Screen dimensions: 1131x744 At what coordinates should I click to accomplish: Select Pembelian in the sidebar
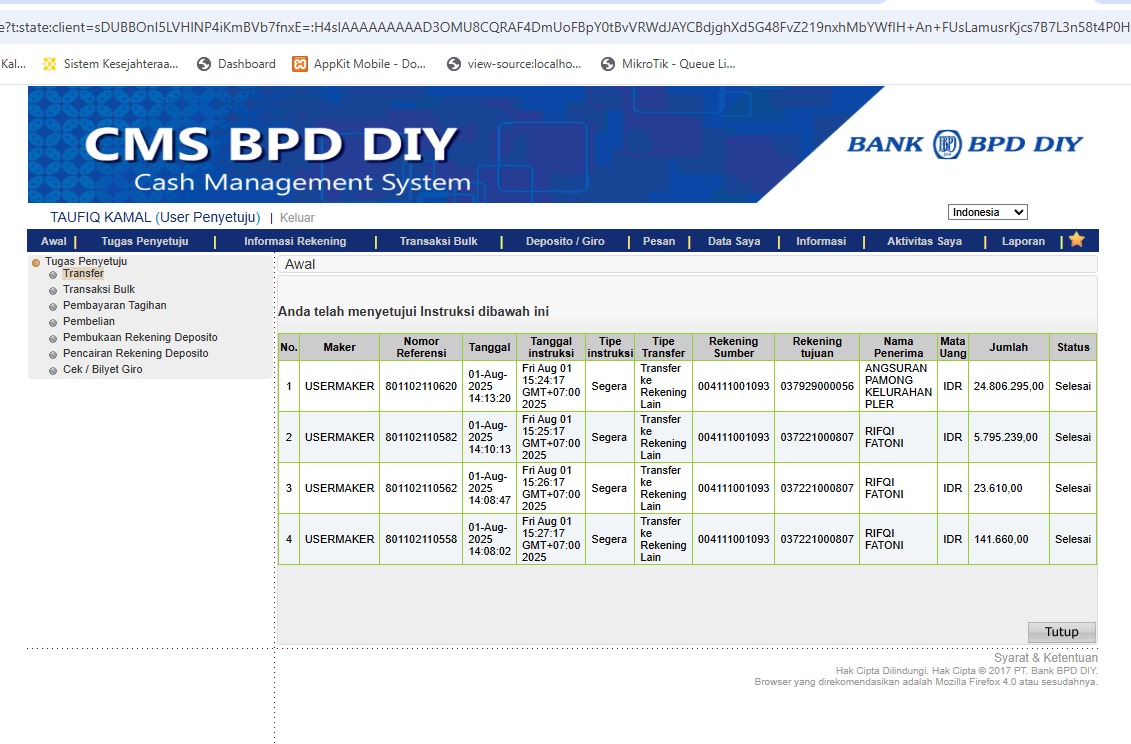(x=89, y=321)
